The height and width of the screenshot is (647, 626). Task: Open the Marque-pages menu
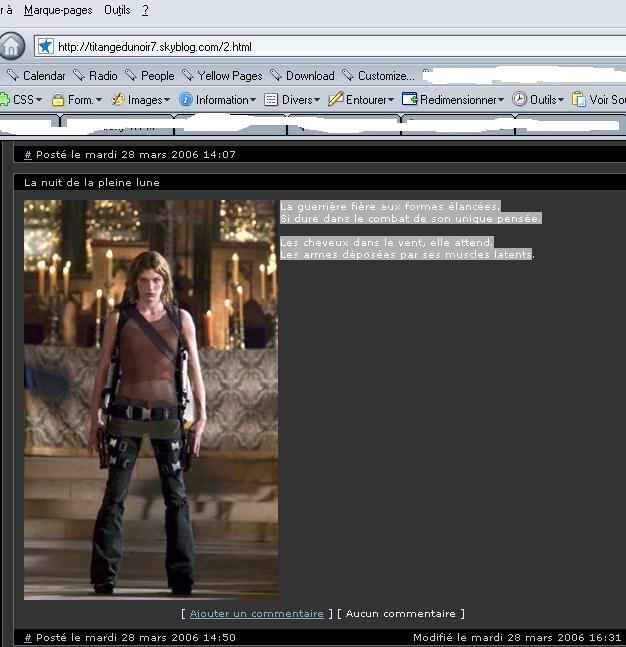pos(58,10)
